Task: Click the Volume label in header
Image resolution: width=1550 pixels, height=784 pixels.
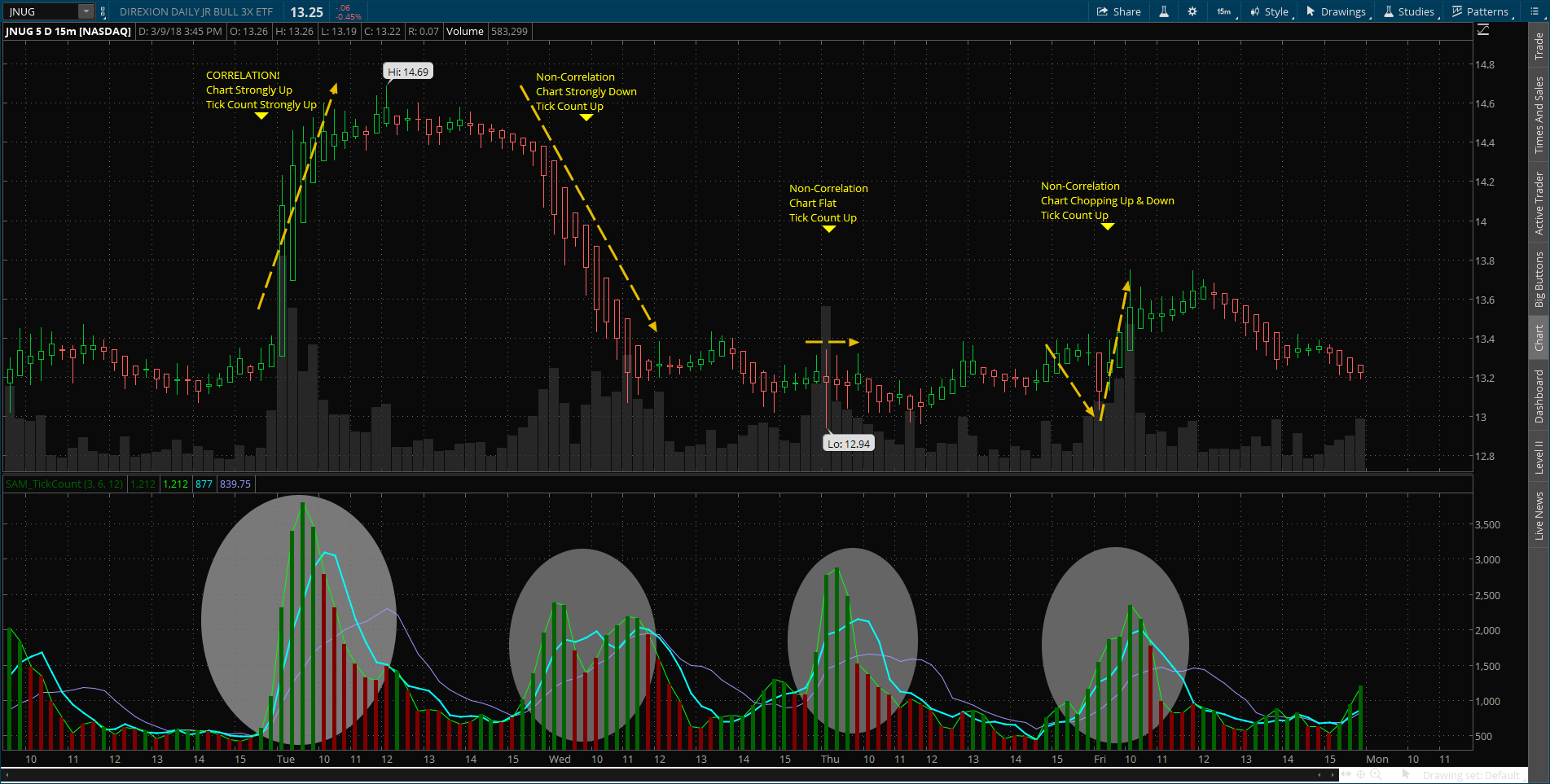Action: click(x=465, y=31)
